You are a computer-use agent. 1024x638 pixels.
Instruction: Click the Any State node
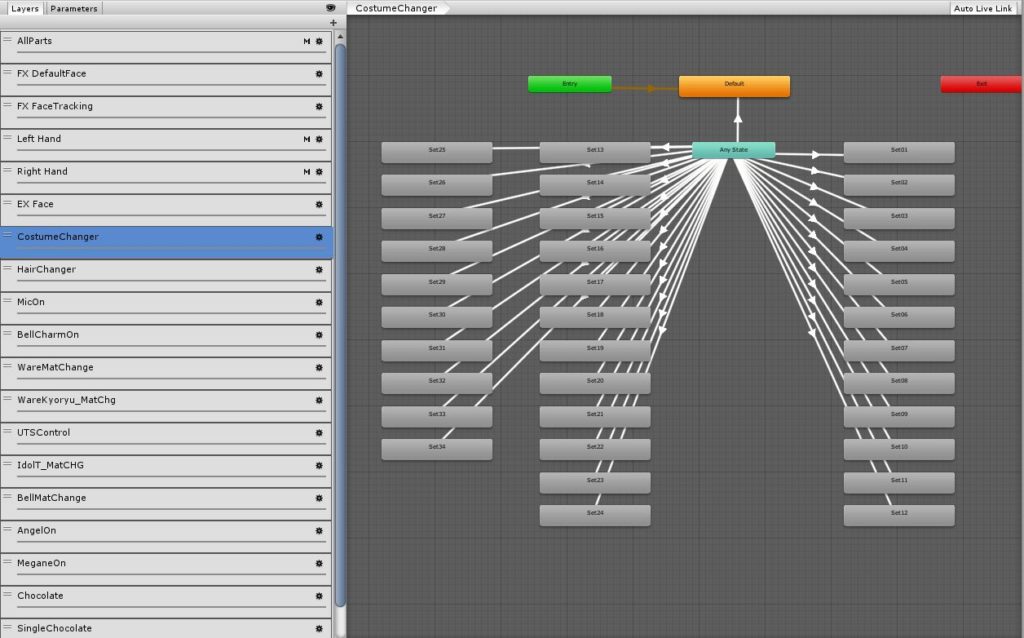733,150
